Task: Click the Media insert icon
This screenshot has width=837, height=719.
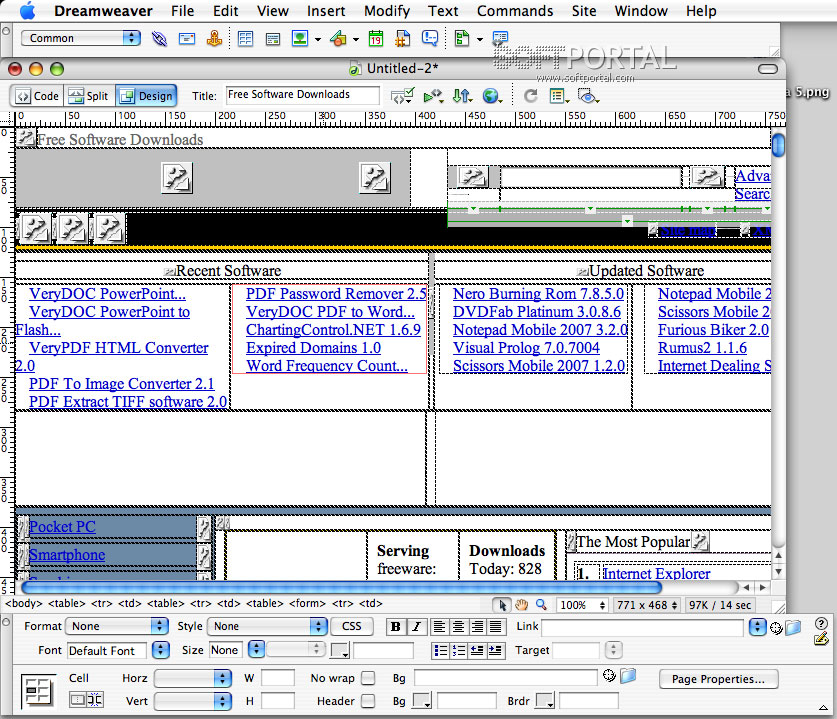Action: 338,38
